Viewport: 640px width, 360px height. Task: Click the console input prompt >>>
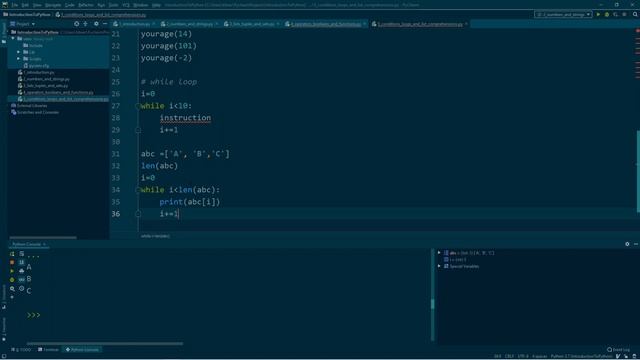pos(33,315)
